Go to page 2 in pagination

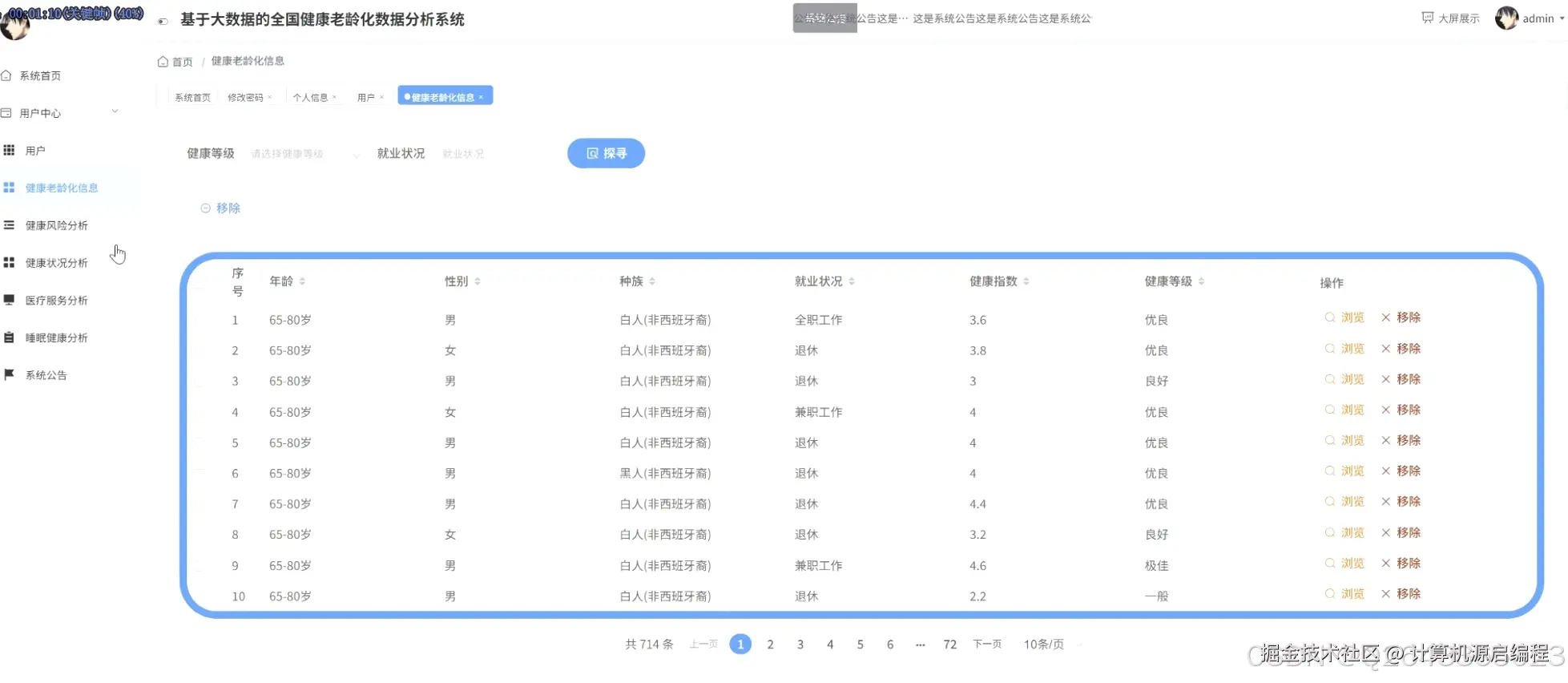tap(770, 645)
